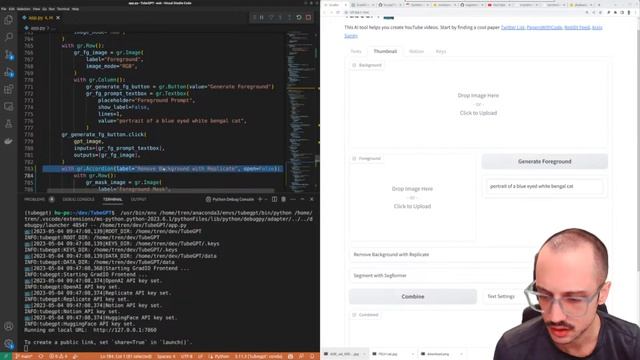Click the Foreground image upload area
Image resolution: width=640 pixels, height=360 pixels.
point(412,198)
